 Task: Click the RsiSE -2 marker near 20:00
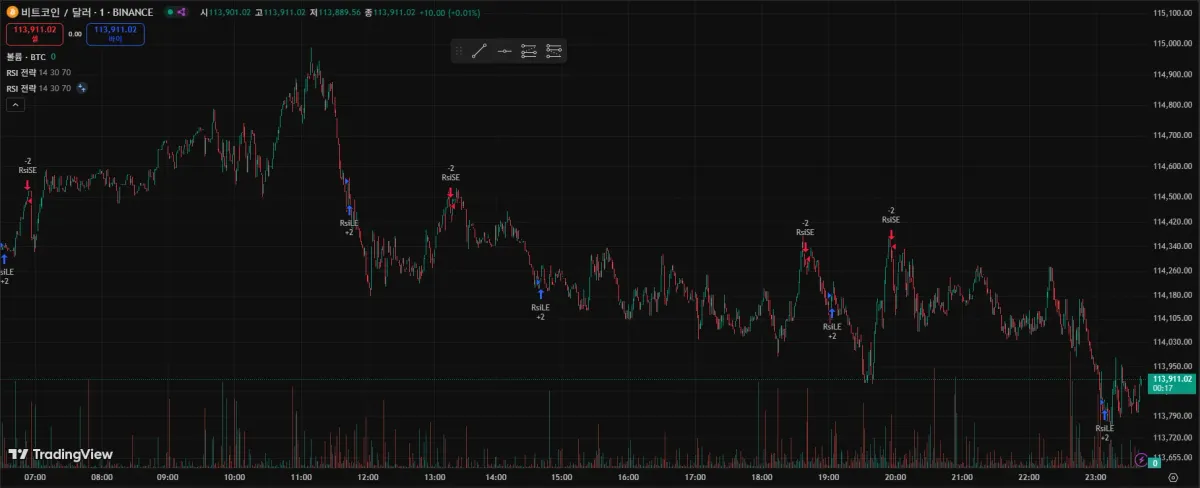(890, 222)
